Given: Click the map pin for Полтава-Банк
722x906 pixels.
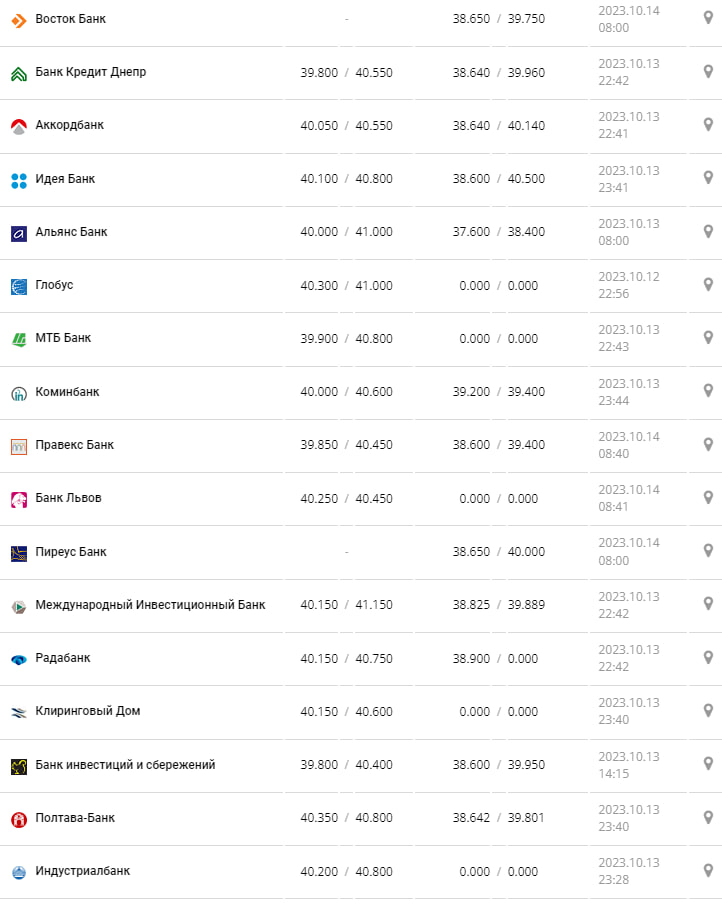Looking at the screenshot, I should pos(708,817).
